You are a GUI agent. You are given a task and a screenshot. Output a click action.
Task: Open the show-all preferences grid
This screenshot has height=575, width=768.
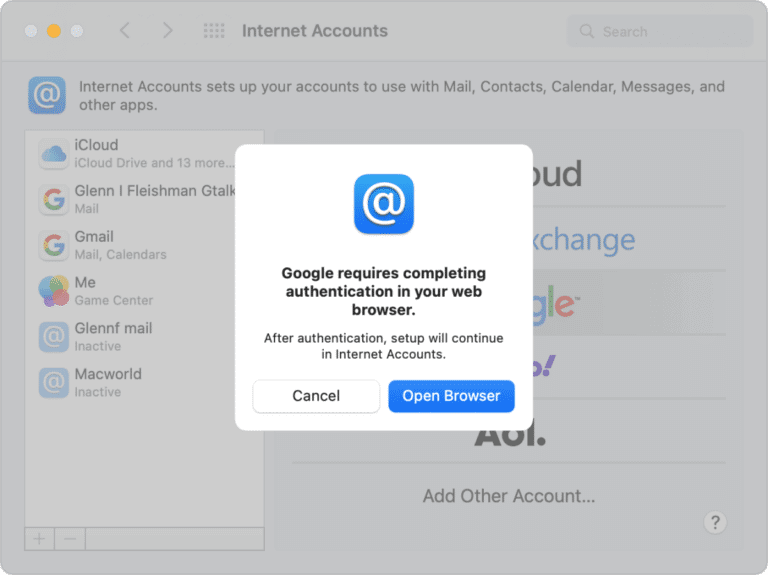click(214, 31)
